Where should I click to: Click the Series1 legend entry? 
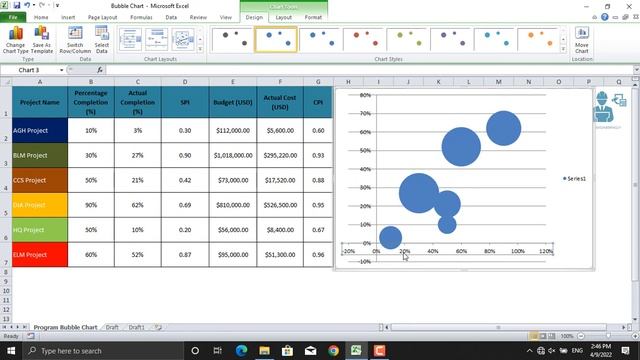[x=574, y=178]
